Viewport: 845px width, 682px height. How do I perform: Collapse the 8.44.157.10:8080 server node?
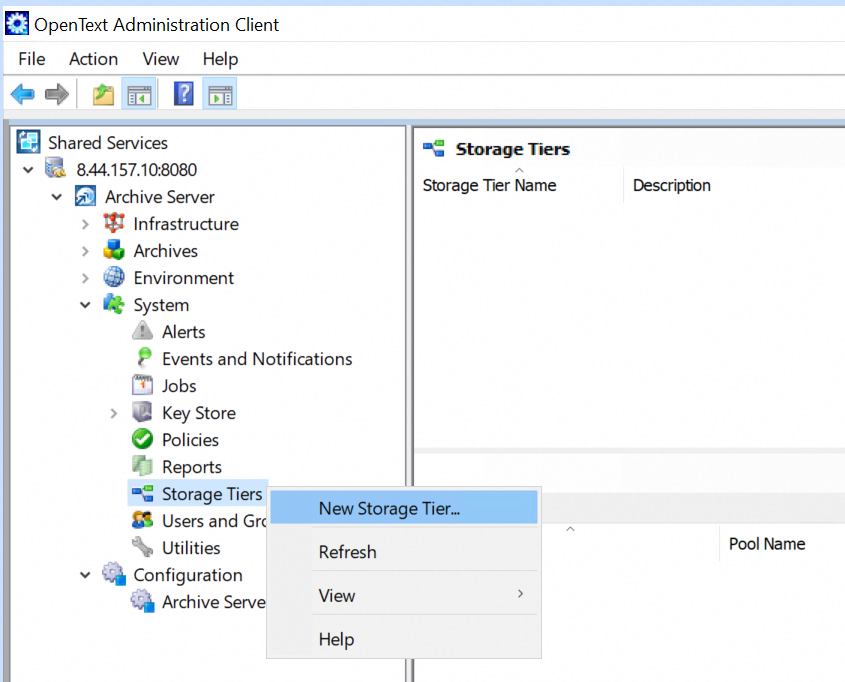click(28, 170)
